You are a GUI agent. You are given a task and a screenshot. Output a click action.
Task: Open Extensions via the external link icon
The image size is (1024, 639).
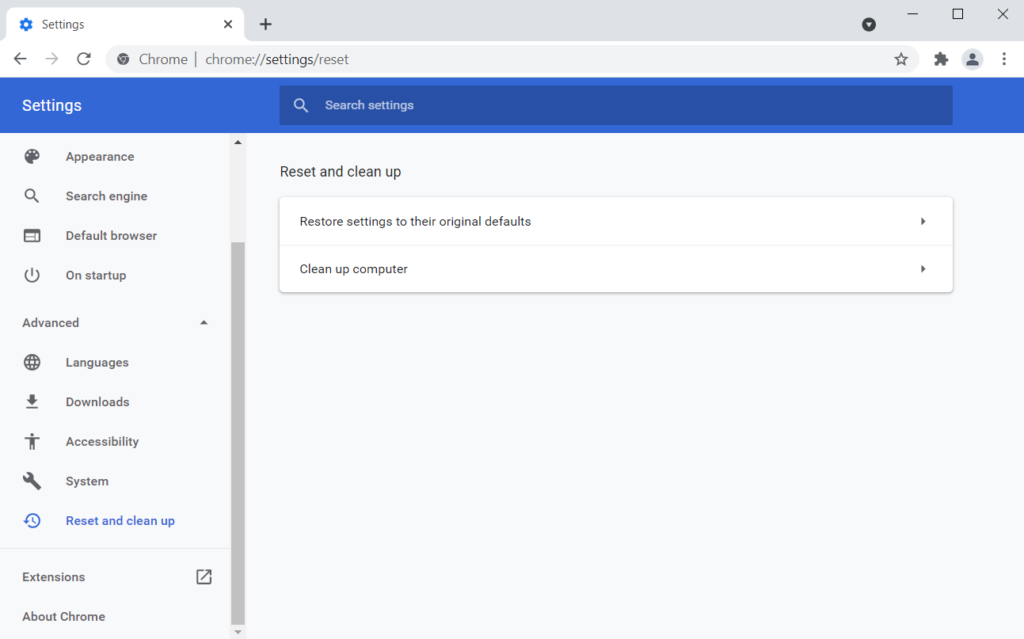[203, 577]
